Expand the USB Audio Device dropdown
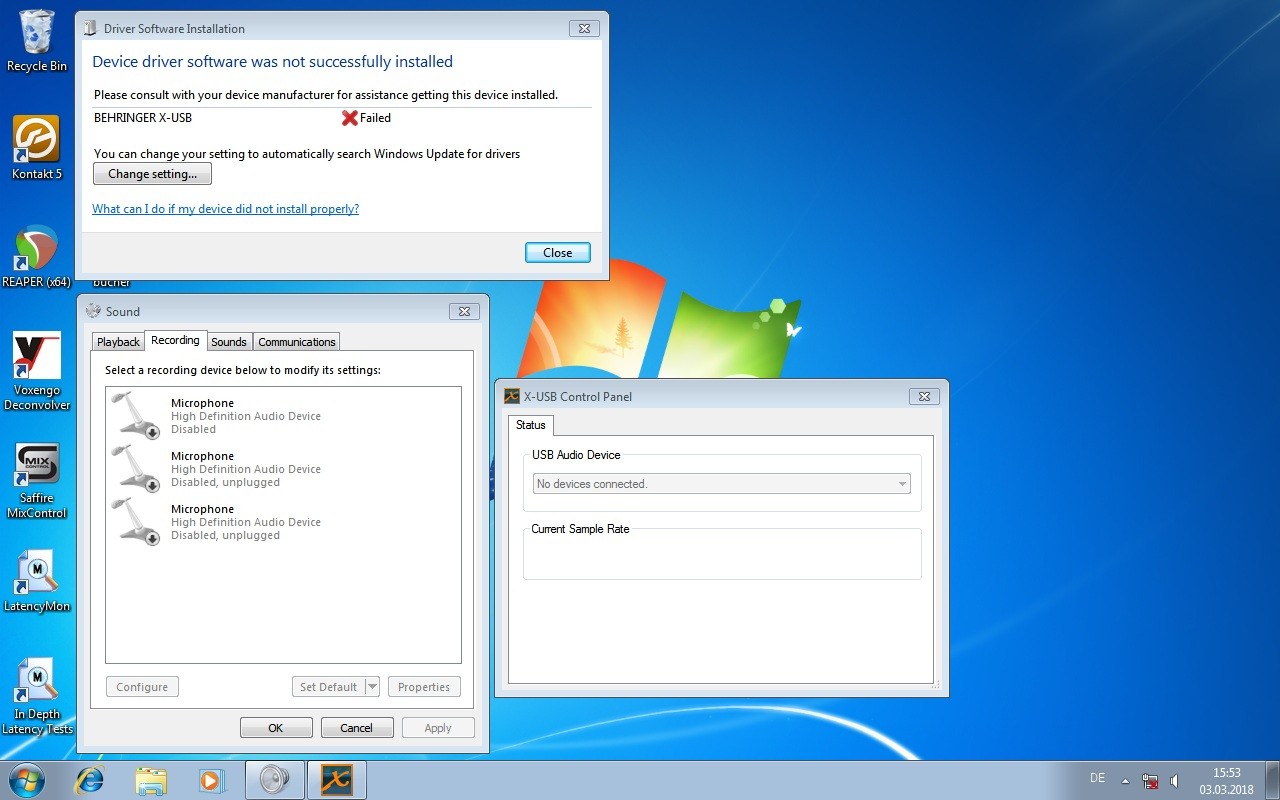Image resolution: width=1280 pixels, height=800 pixels. point(902,484)
